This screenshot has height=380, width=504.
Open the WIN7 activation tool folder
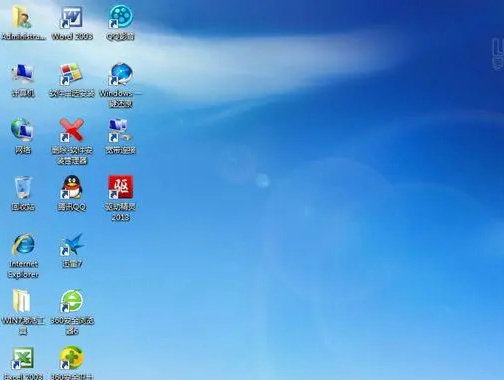[22, 301]
